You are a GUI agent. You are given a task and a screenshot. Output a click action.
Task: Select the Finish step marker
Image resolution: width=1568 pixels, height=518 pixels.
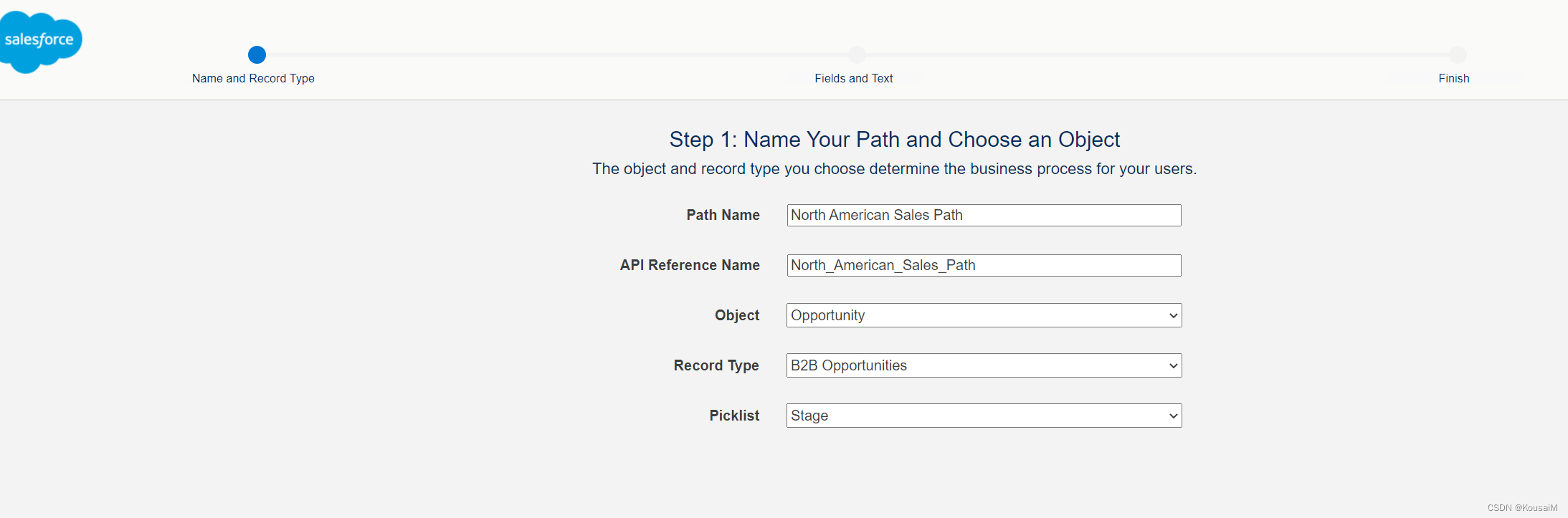(x=1458, y=54)
